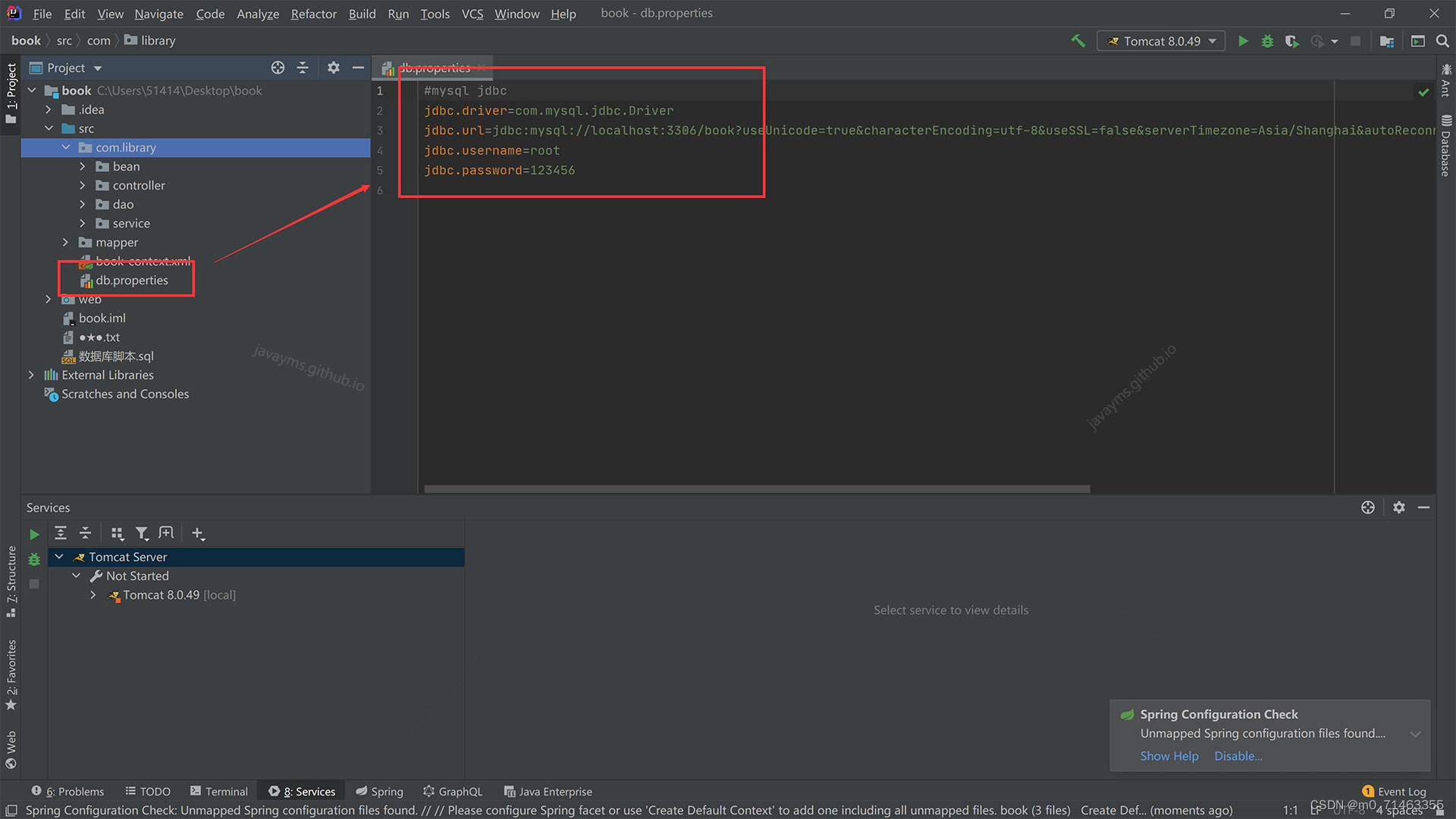1456x819 pixels.
Task: Open the Project panel settings gear
Action: click(333, 67)
